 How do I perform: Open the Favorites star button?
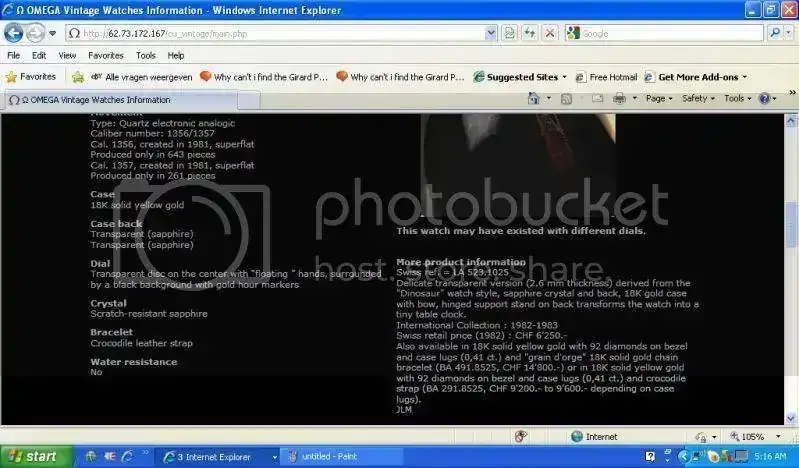pos(31,77)
